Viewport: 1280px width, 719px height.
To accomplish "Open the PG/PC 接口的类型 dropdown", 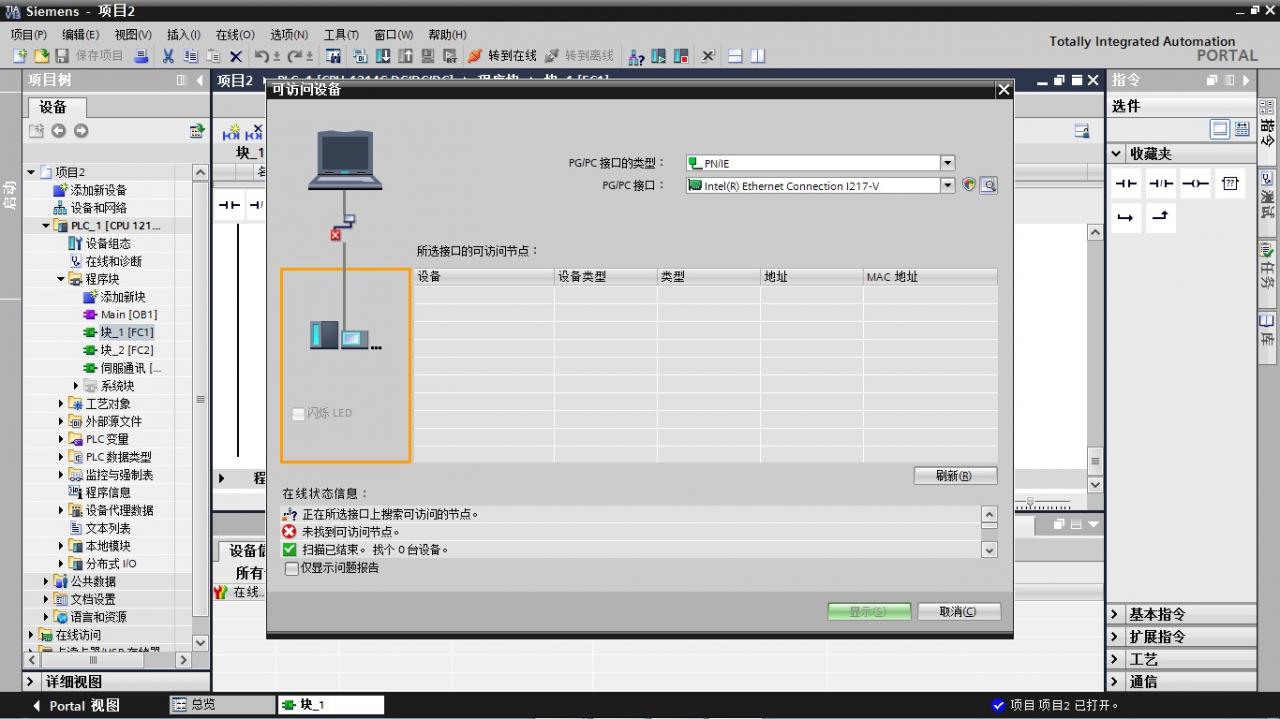I will click(x=946, y=162).
